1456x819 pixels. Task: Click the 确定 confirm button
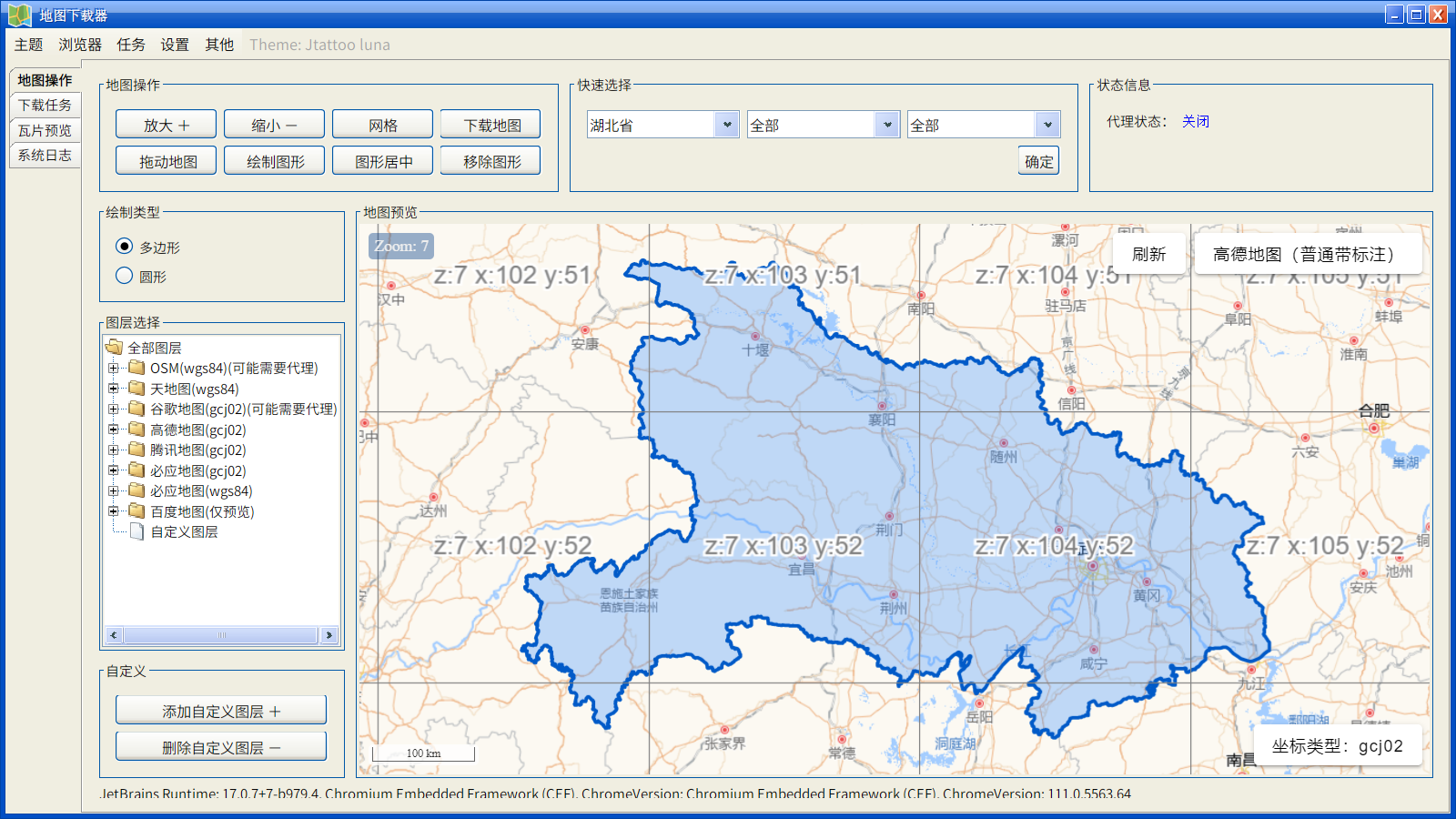(1038, 161)
